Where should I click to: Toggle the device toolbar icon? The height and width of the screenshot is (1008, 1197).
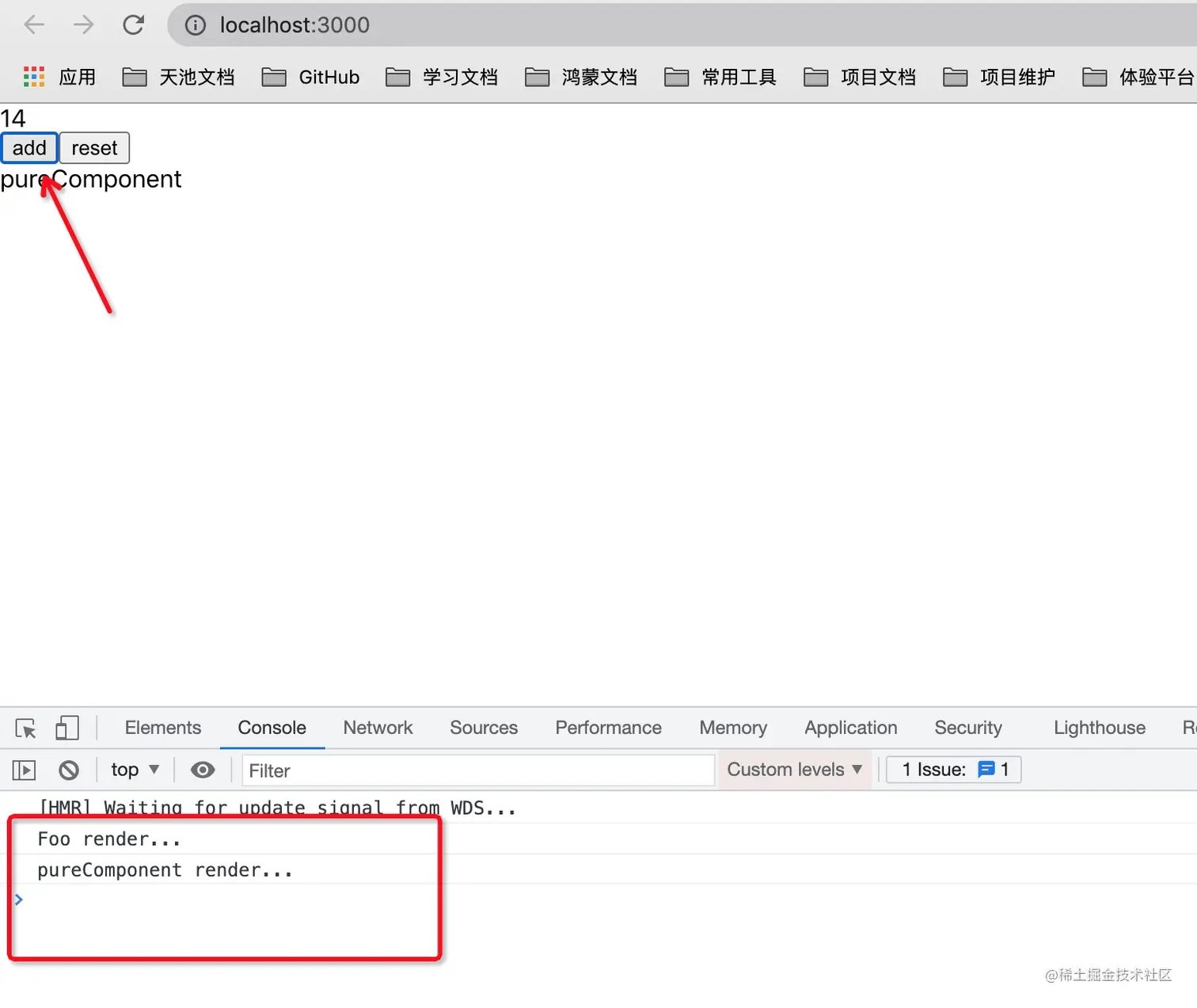coord(67,728)
